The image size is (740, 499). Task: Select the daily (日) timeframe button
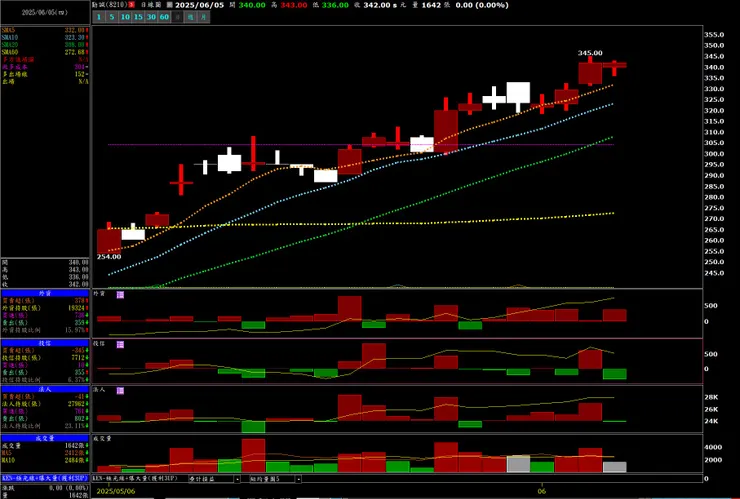coord(177,17)
